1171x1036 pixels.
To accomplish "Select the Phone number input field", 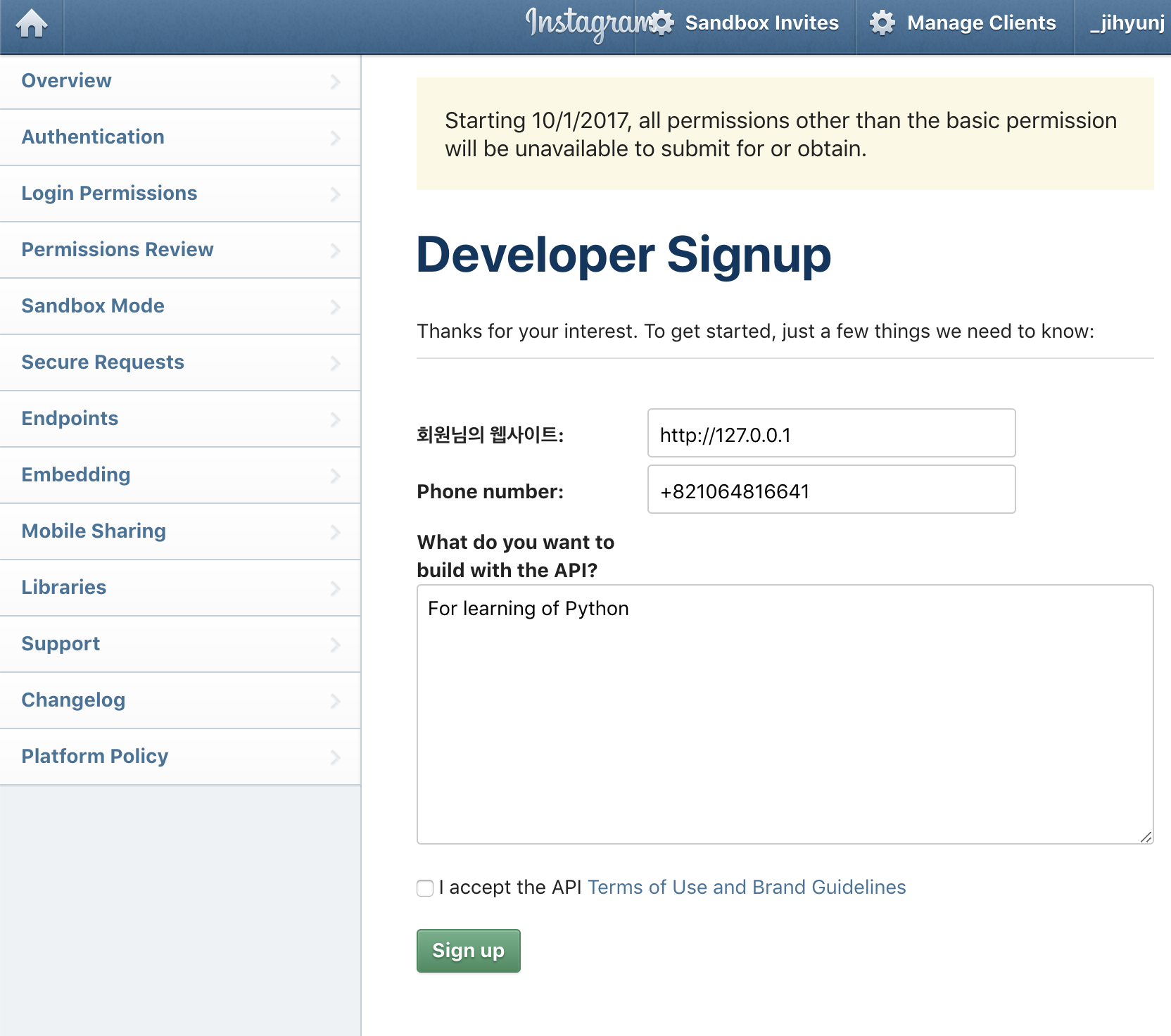I will coord(830,490).
